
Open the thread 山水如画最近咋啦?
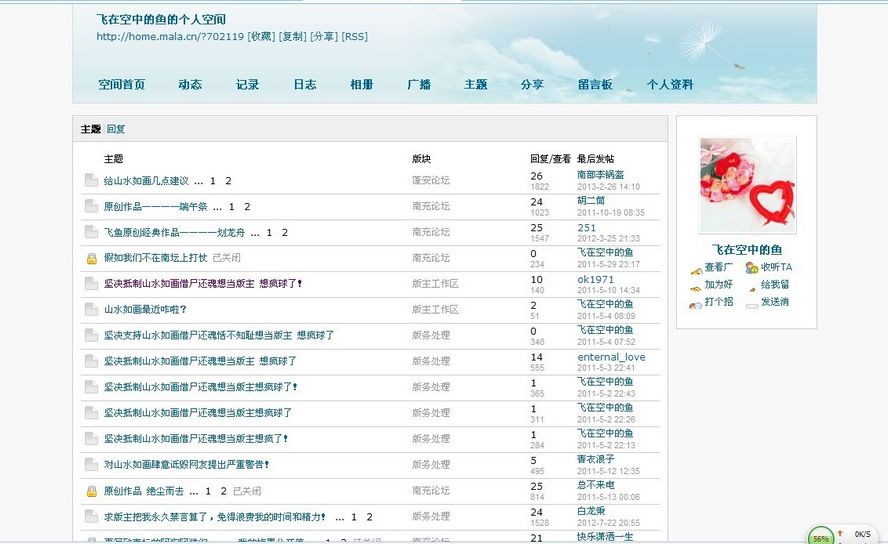[145, 309]
